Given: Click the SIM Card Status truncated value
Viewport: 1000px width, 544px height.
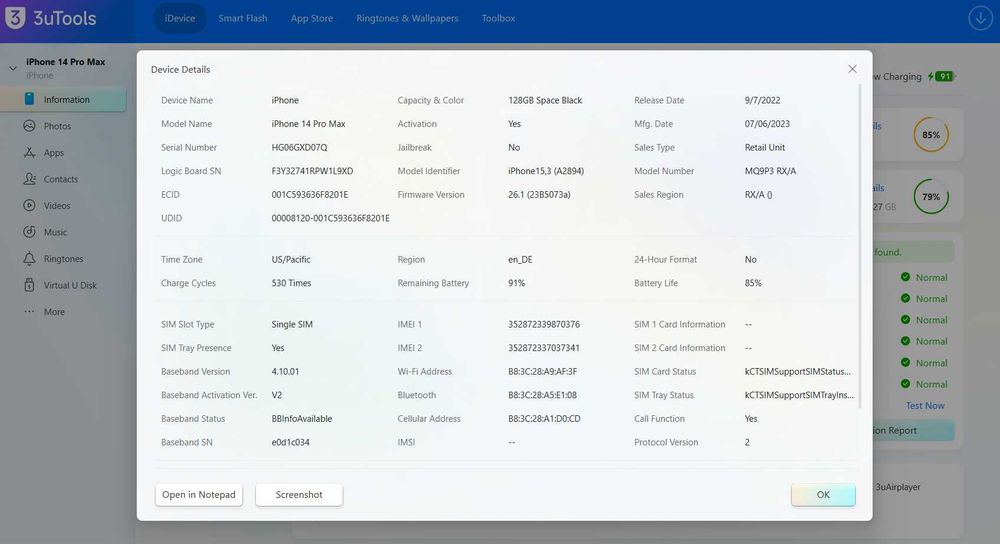Looking at the screenshot, I should [797, 371].
